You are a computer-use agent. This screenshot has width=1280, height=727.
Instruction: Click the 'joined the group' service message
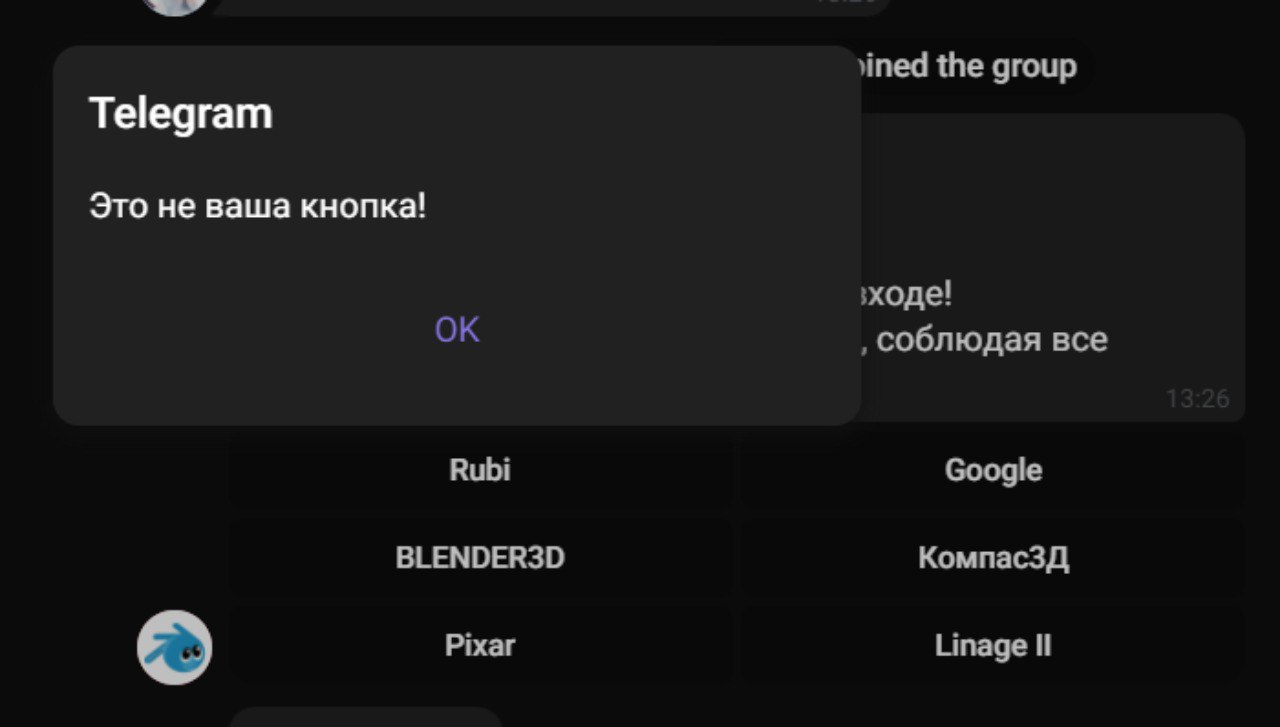(968, 67)
